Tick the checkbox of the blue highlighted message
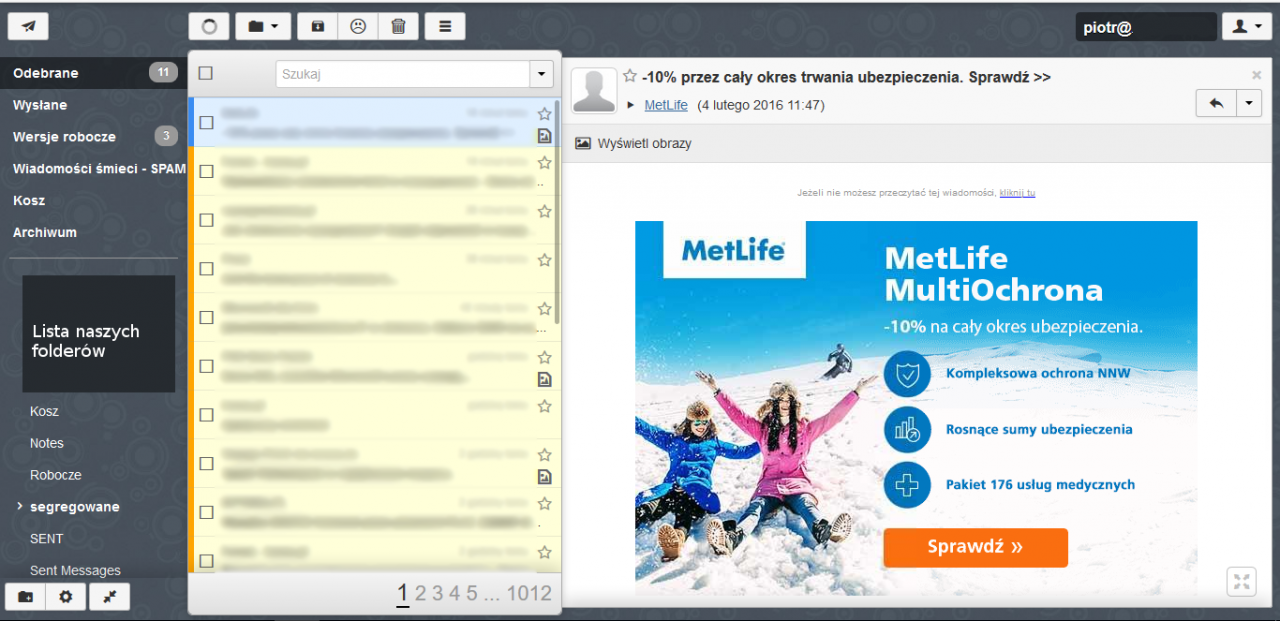This screenshot has height=621, width=1280. click(207, 122)
